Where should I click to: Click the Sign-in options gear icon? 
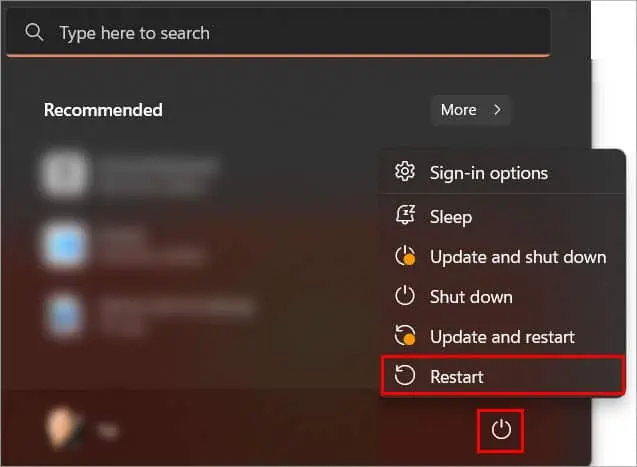pyautogui.click(x=405, y=172)
